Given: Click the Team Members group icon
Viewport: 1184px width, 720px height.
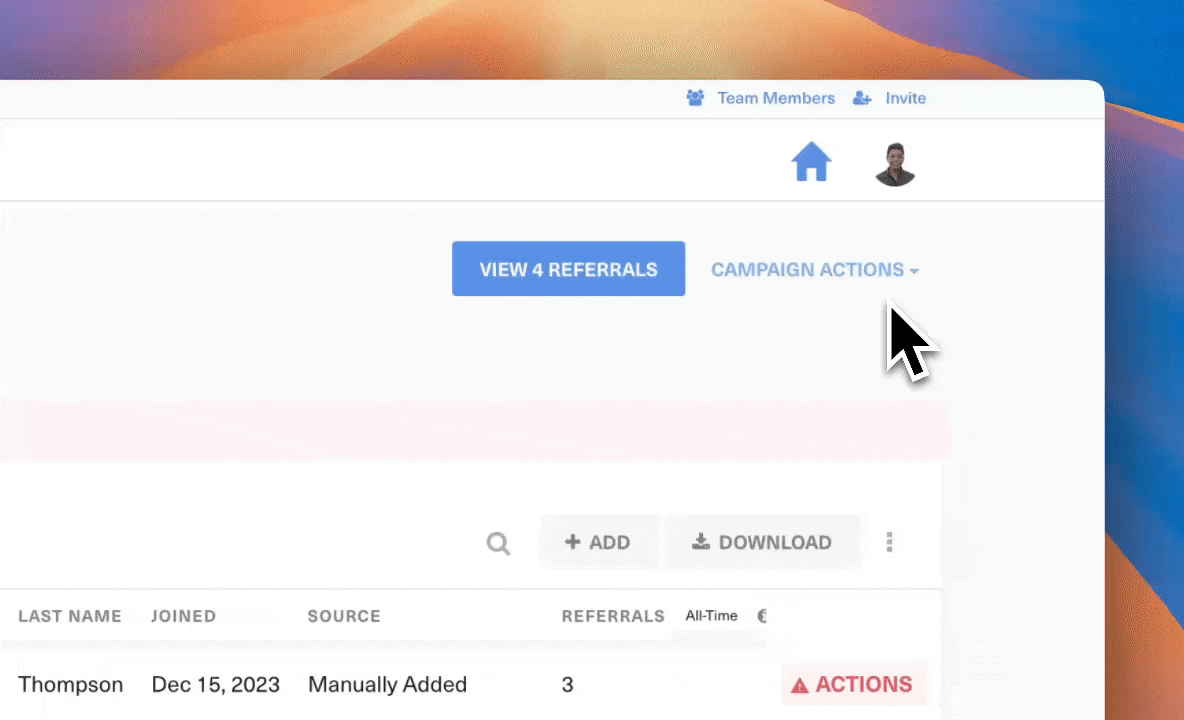Looking at the screenshot, I should click(696, 97).
